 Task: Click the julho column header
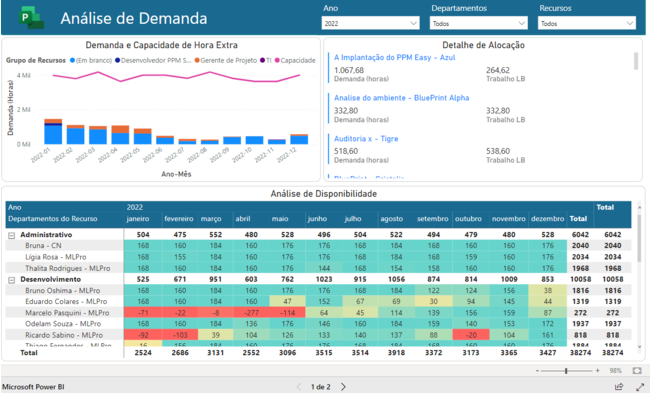pos(353,218)
